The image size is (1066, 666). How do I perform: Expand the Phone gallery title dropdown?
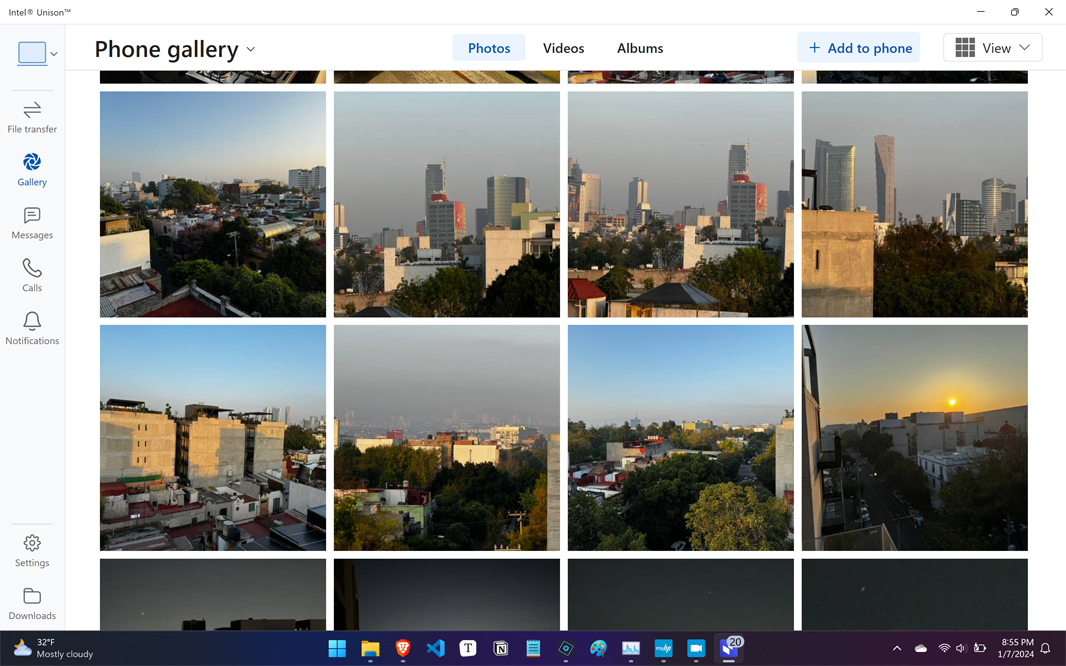251,49
